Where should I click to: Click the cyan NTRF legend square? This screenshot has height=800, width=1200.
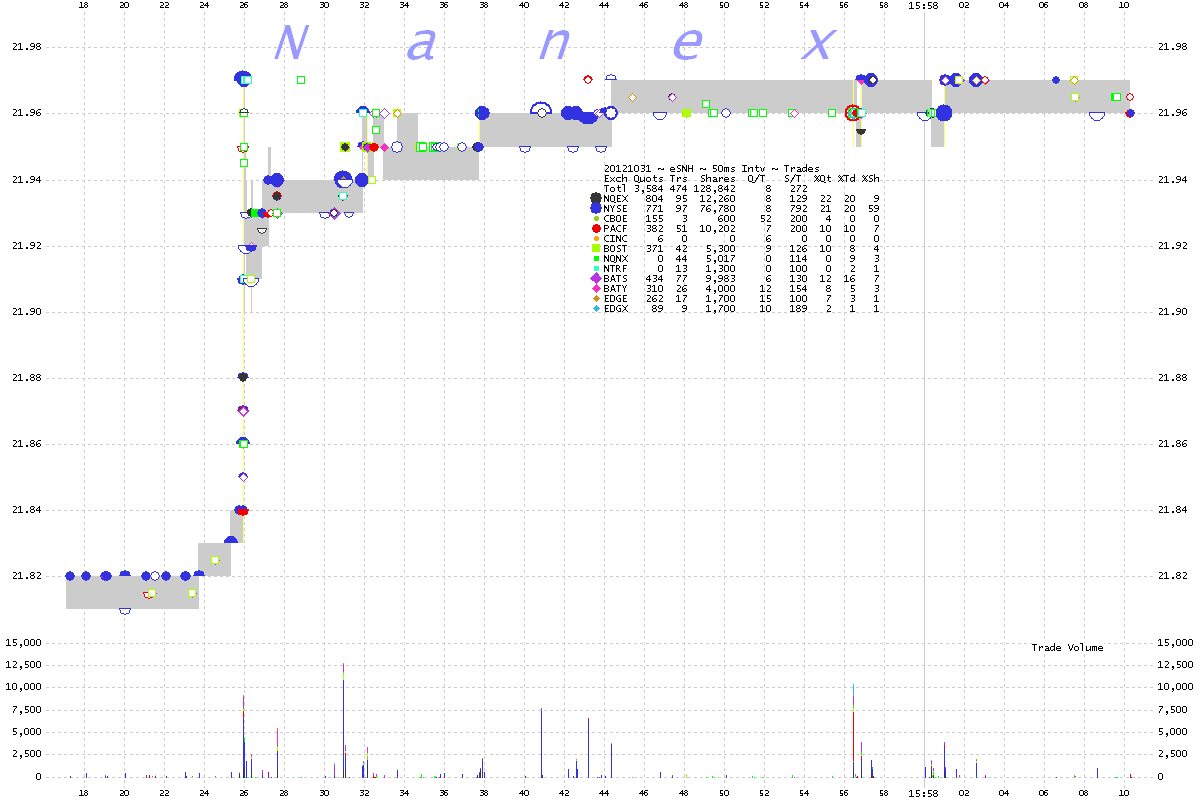596,268
